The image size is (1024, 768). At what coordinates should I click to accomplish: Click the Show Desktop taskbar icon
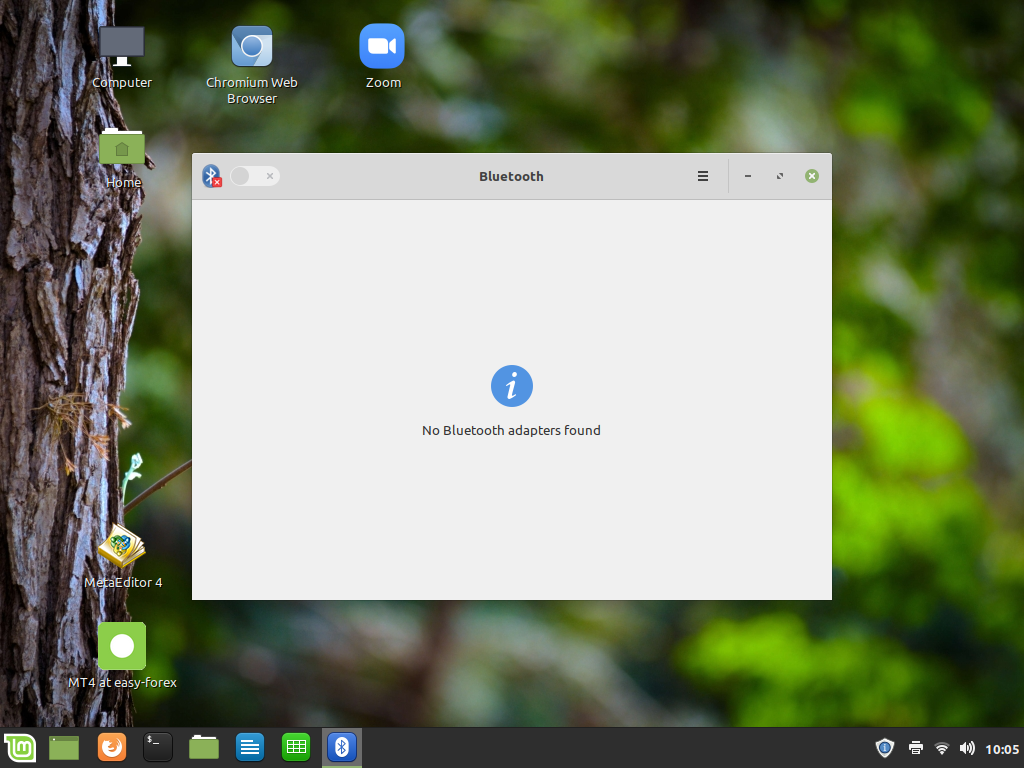tap(64, 747)
